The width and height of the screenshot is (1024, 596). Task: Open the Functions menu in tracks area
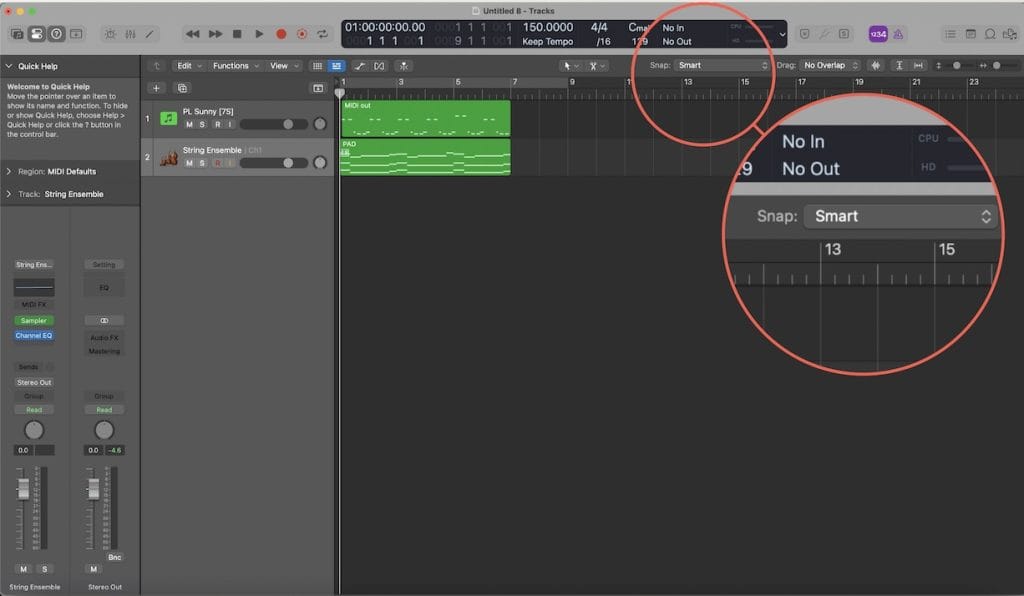click(235, 65)
